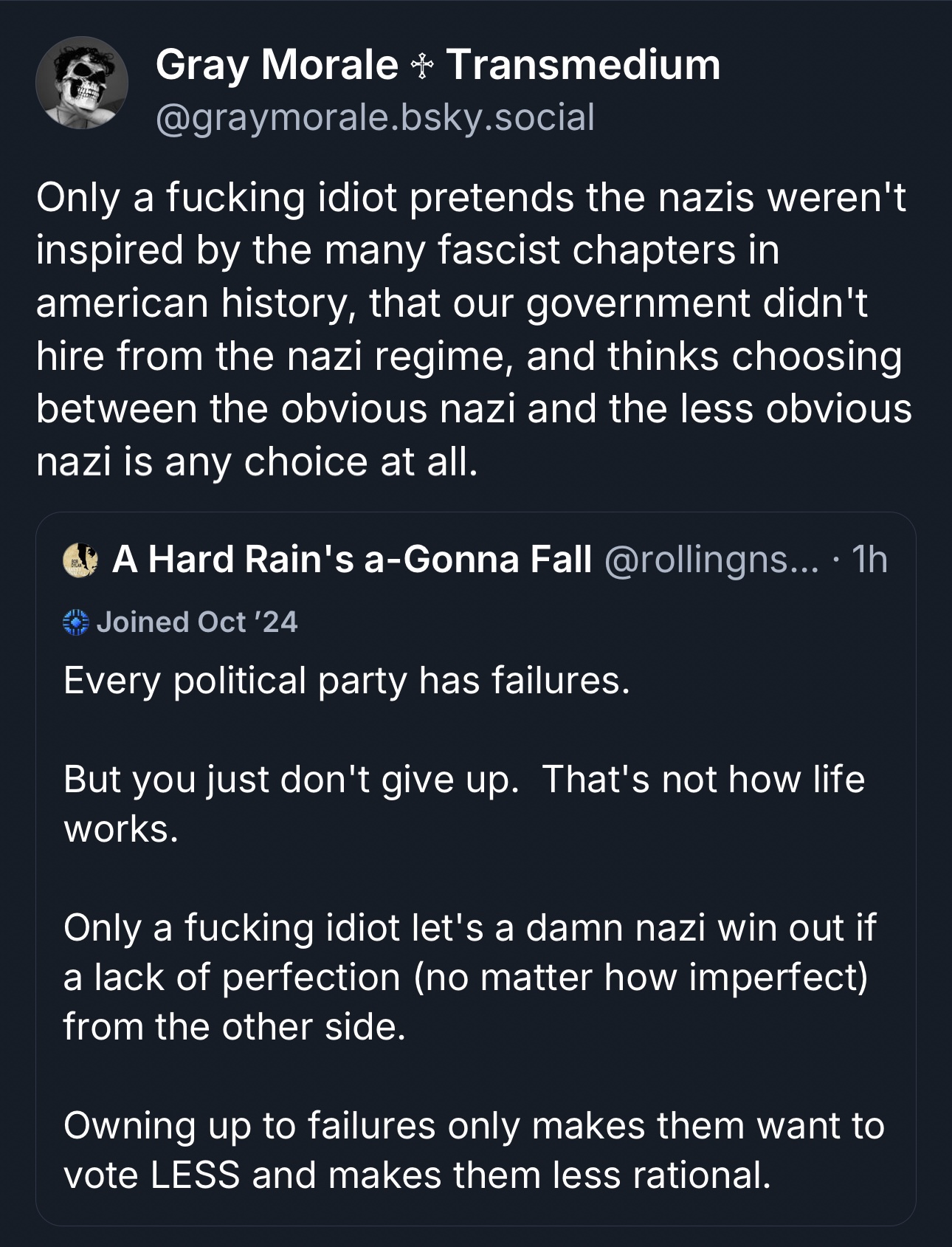The width and height of the screenshot is (952, 1247).
Task: Click the truncated @rollingns handle
Action: pyautogui.click(x=711, y=560)
